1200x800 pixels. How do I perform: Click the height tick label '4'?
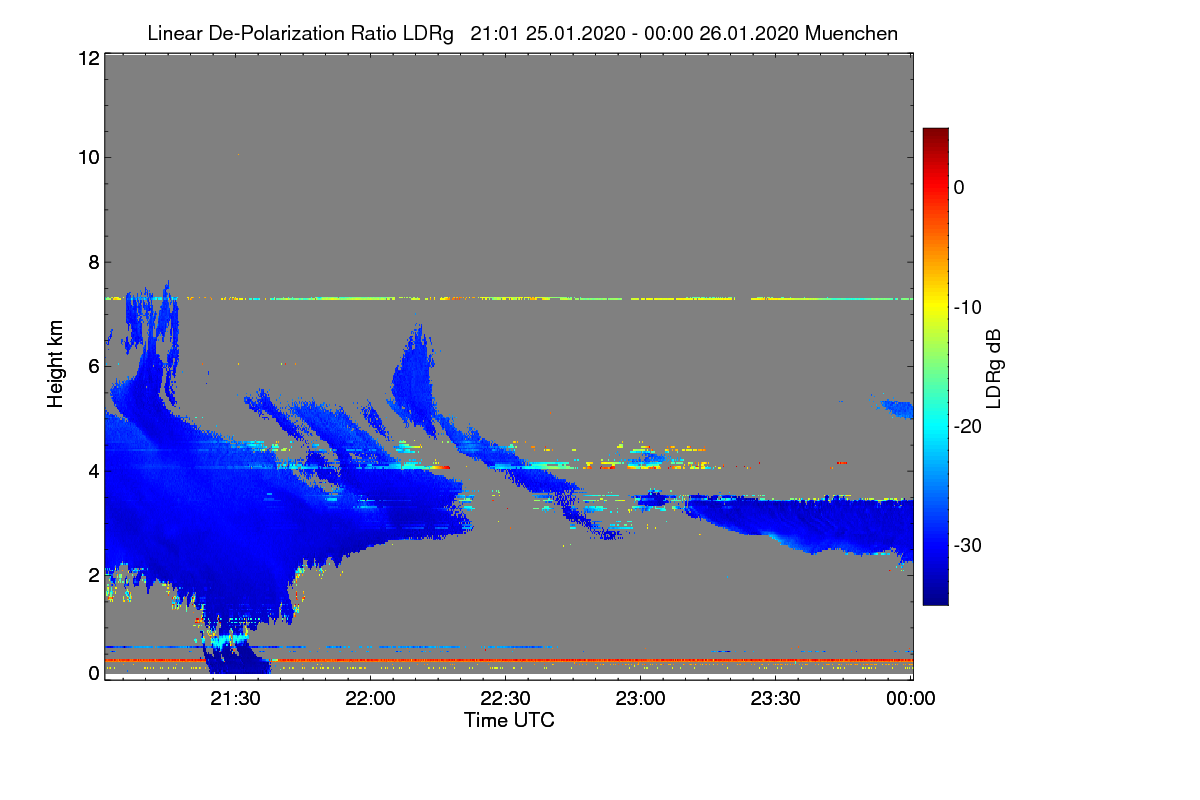(92, 470)
